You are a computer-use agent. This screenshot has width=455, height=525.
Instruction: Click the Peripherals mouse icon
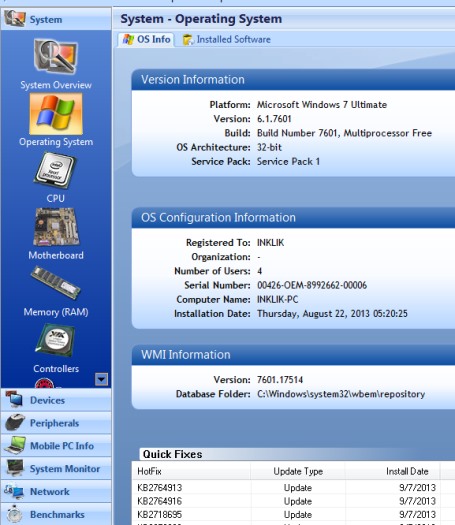14,422
